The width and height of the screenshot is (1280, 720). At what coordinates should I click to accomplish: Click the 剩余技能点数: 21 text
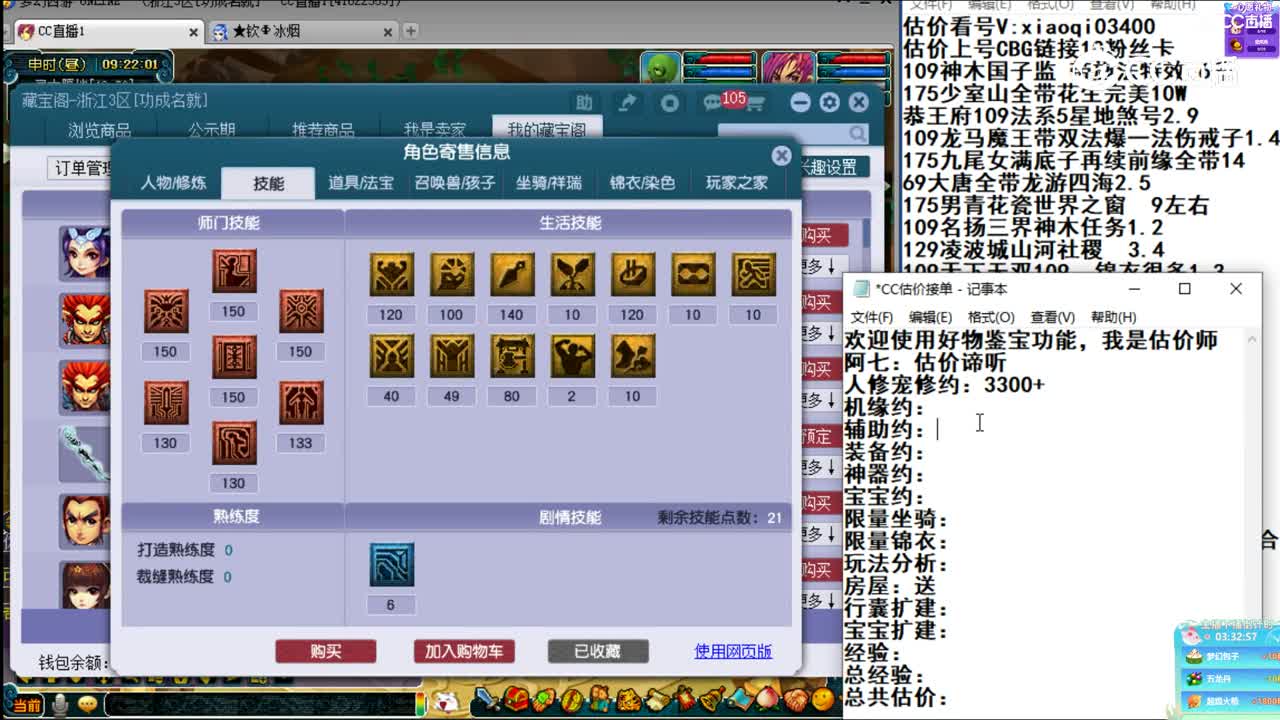click(720, 517)
